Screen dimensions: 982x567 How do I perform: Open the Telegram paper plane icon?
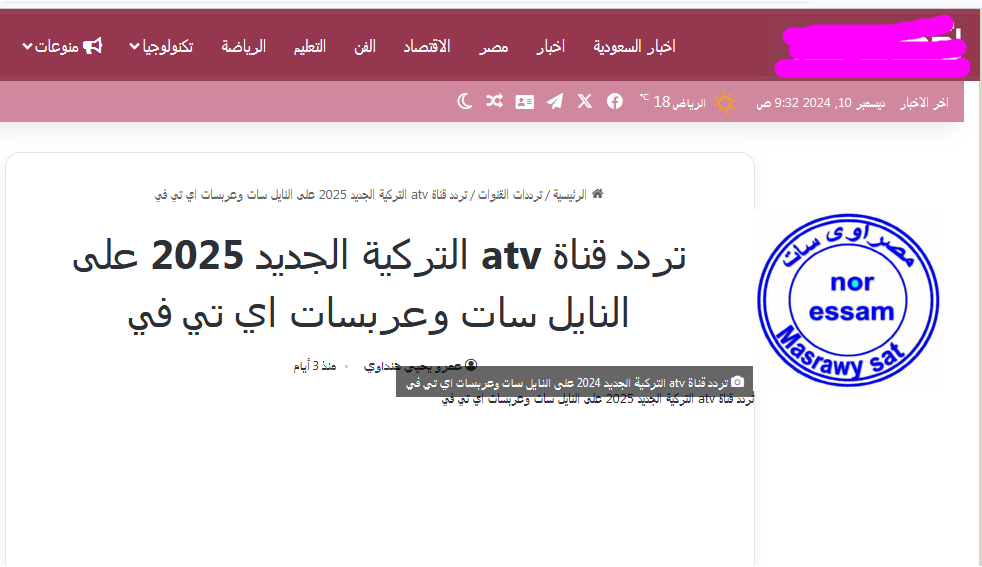(555, 101)
